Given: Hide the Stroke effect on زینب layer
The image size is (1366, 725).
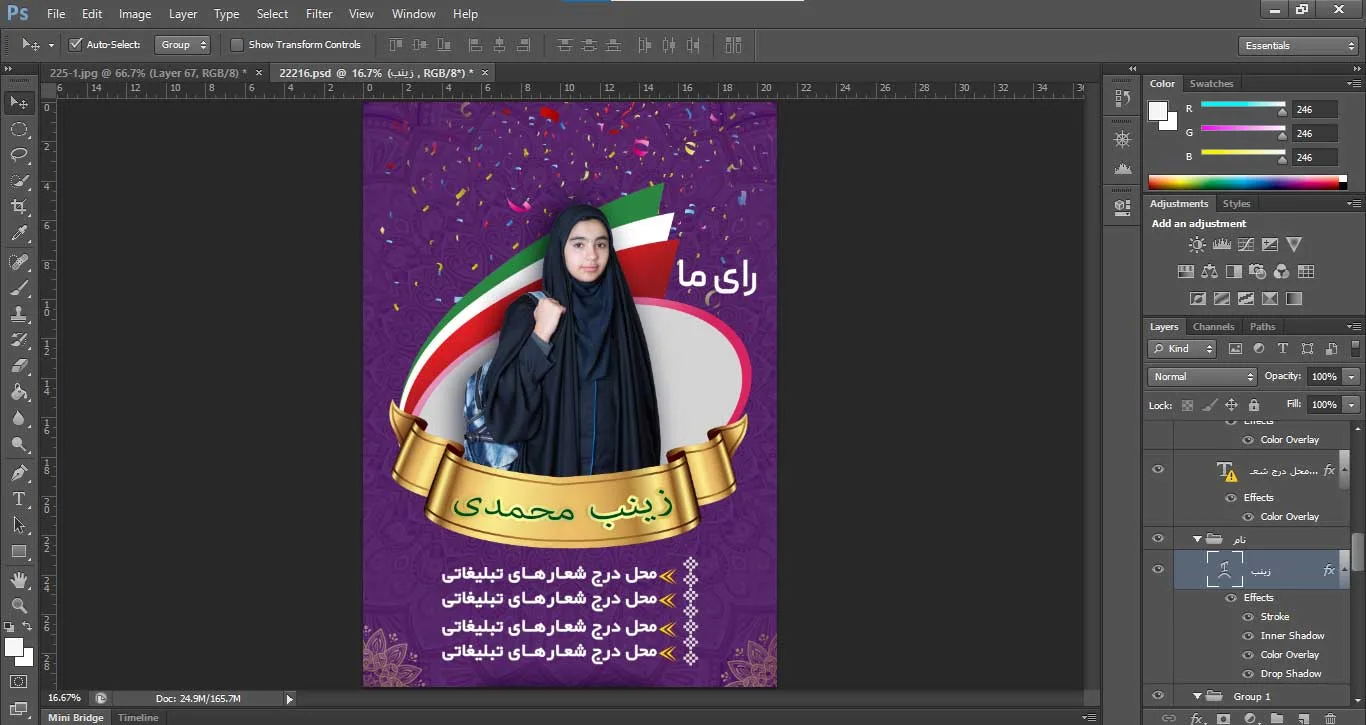Looking at the screenshot, I should (x=1248, y=617).
